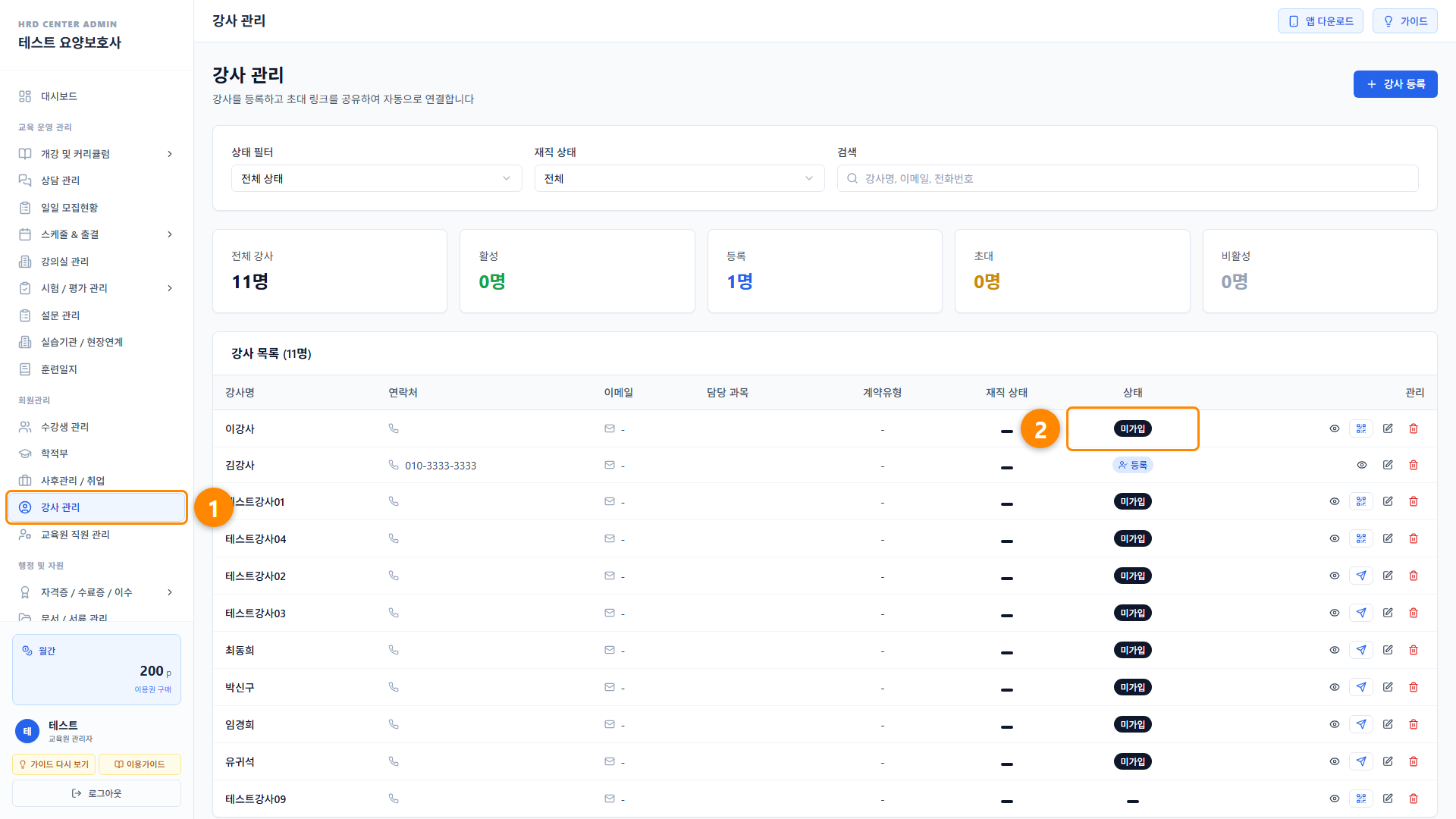Delete instructor 테스트강사09
Viewport: 1456px width, 819px height.
pyautogui.click(x=1414, y=799)
